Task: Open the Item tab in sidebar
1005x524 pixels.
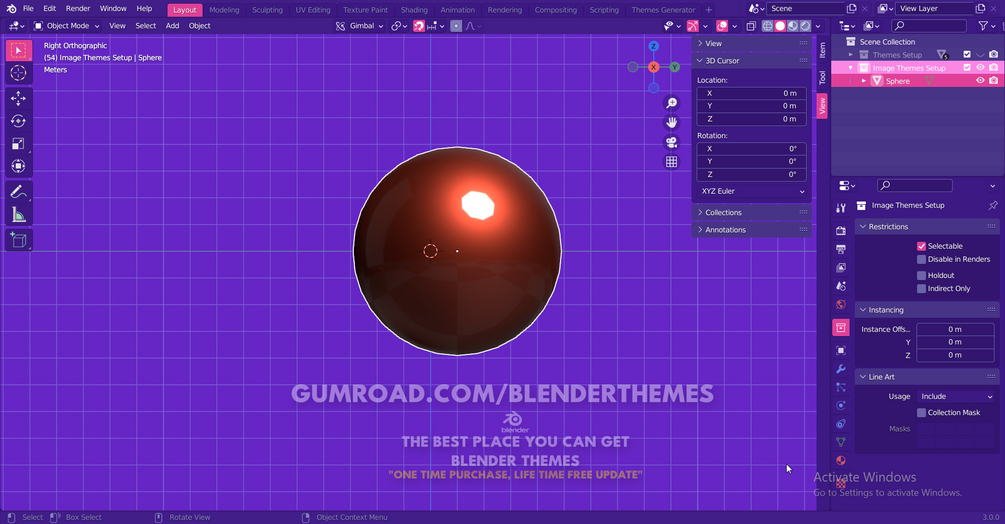Action: [x=822, y=49]
